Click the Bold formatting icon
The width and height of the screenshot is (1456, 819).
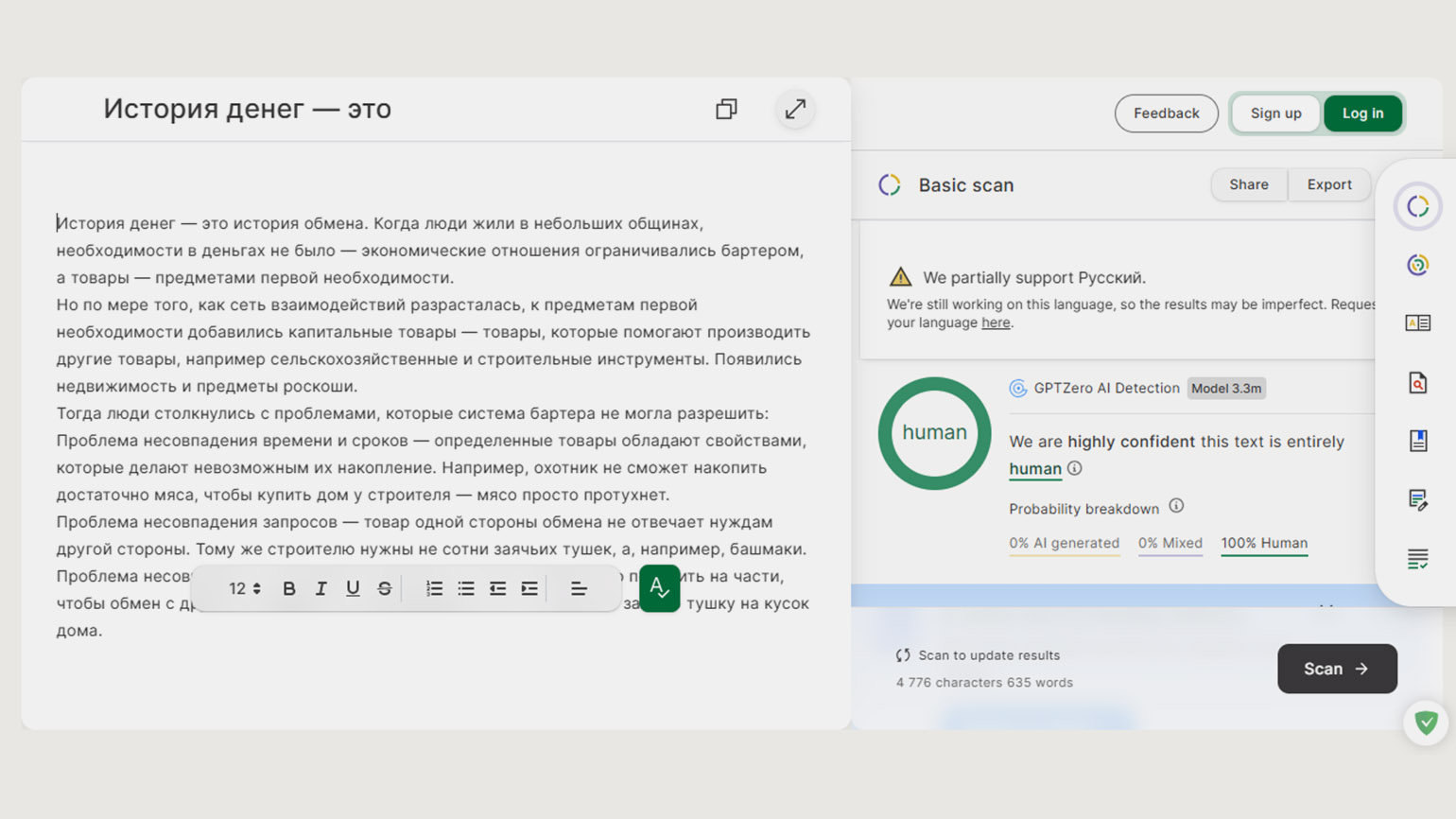289,588
